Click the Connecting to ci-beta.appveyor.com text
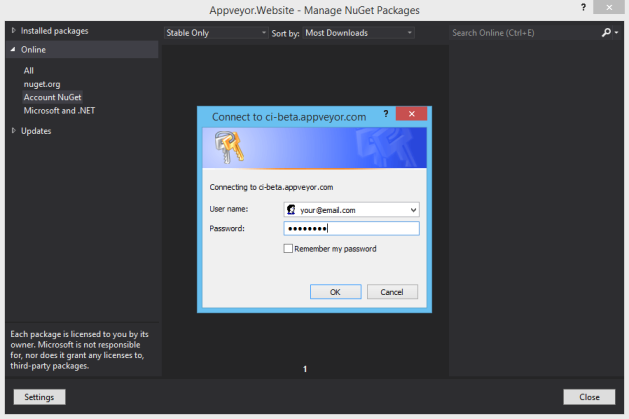 click(271, 187)
